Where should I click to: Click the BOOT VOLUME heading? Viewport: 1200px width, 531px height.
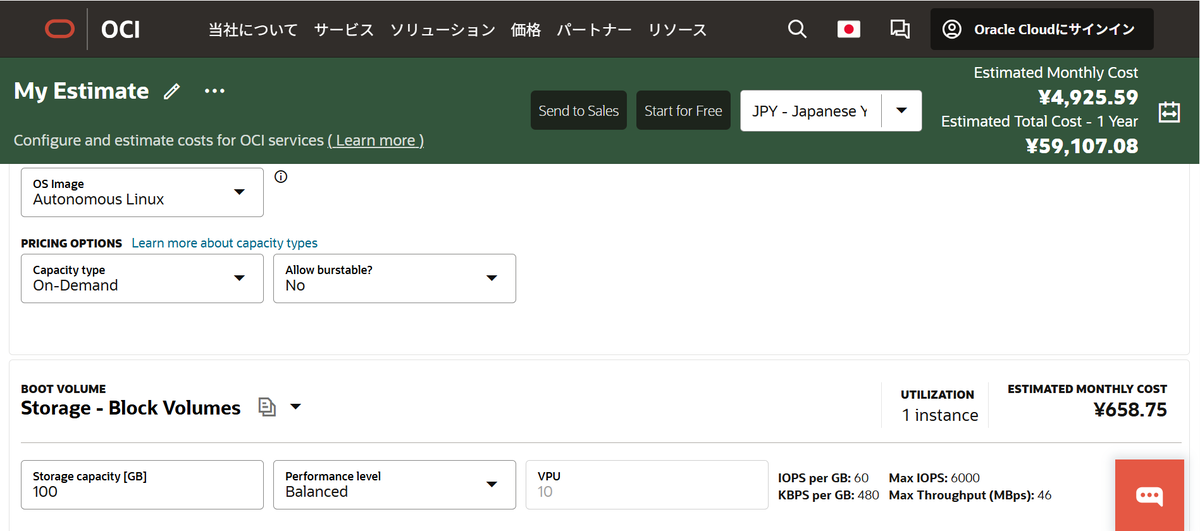[63, 389]
